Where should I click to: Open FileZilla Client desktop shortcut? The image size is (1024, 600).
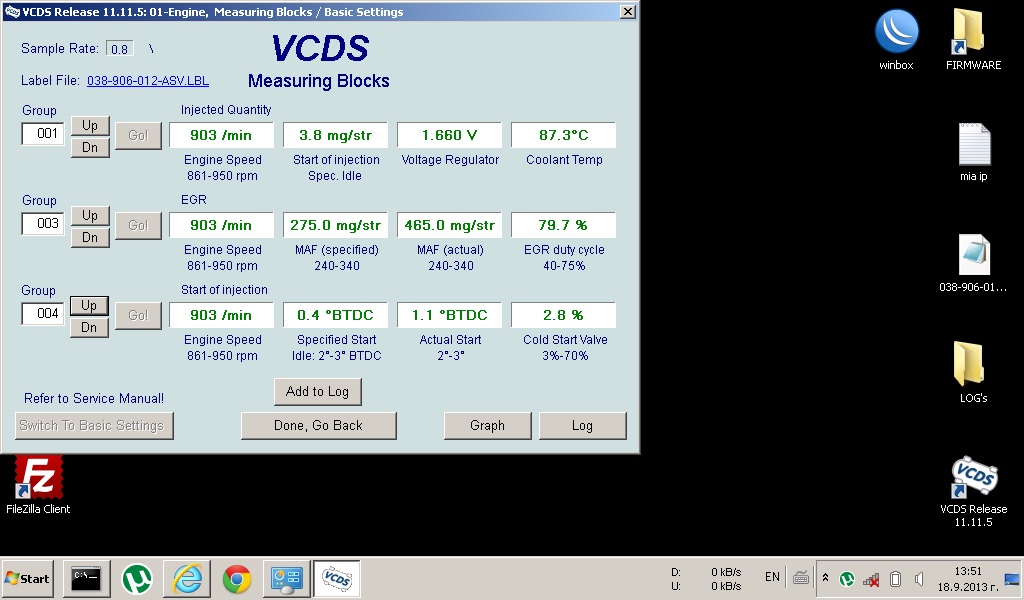click(38, 478)
